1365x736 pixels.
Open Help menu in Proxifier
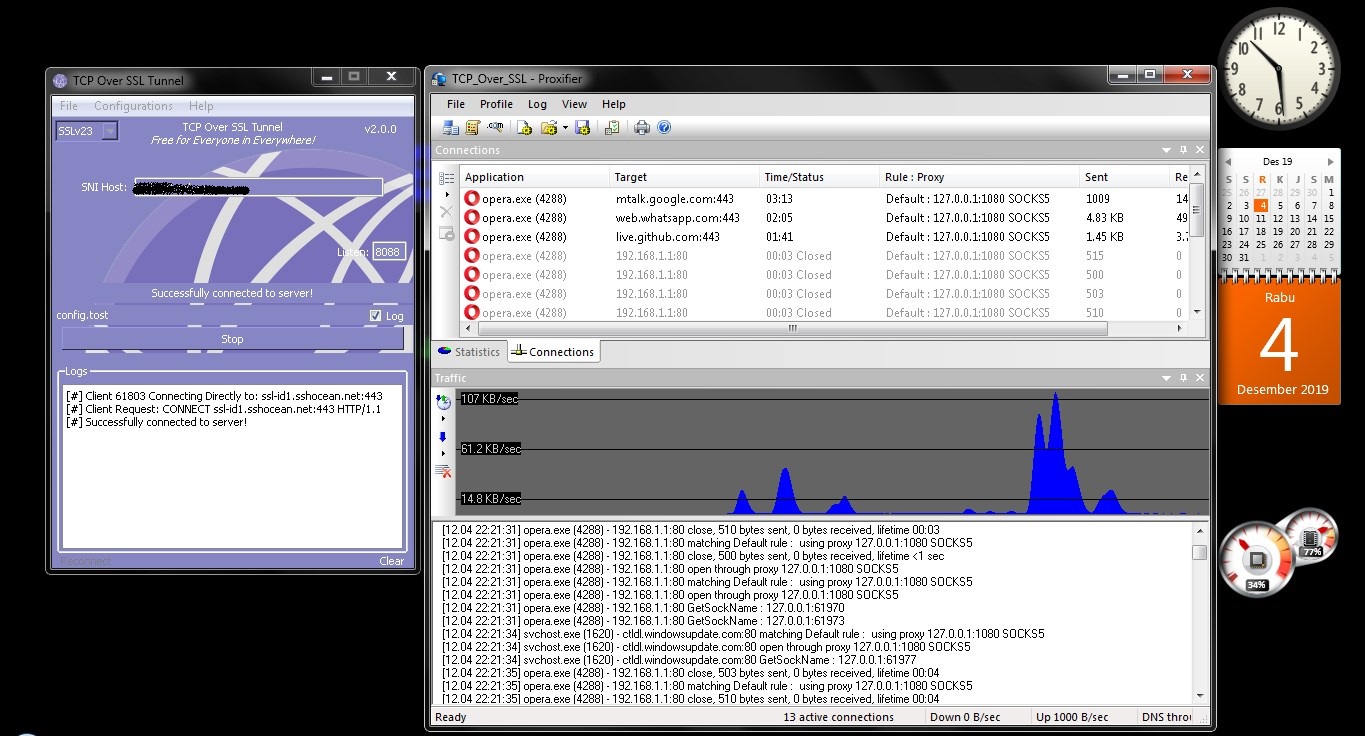click(614, 104)
